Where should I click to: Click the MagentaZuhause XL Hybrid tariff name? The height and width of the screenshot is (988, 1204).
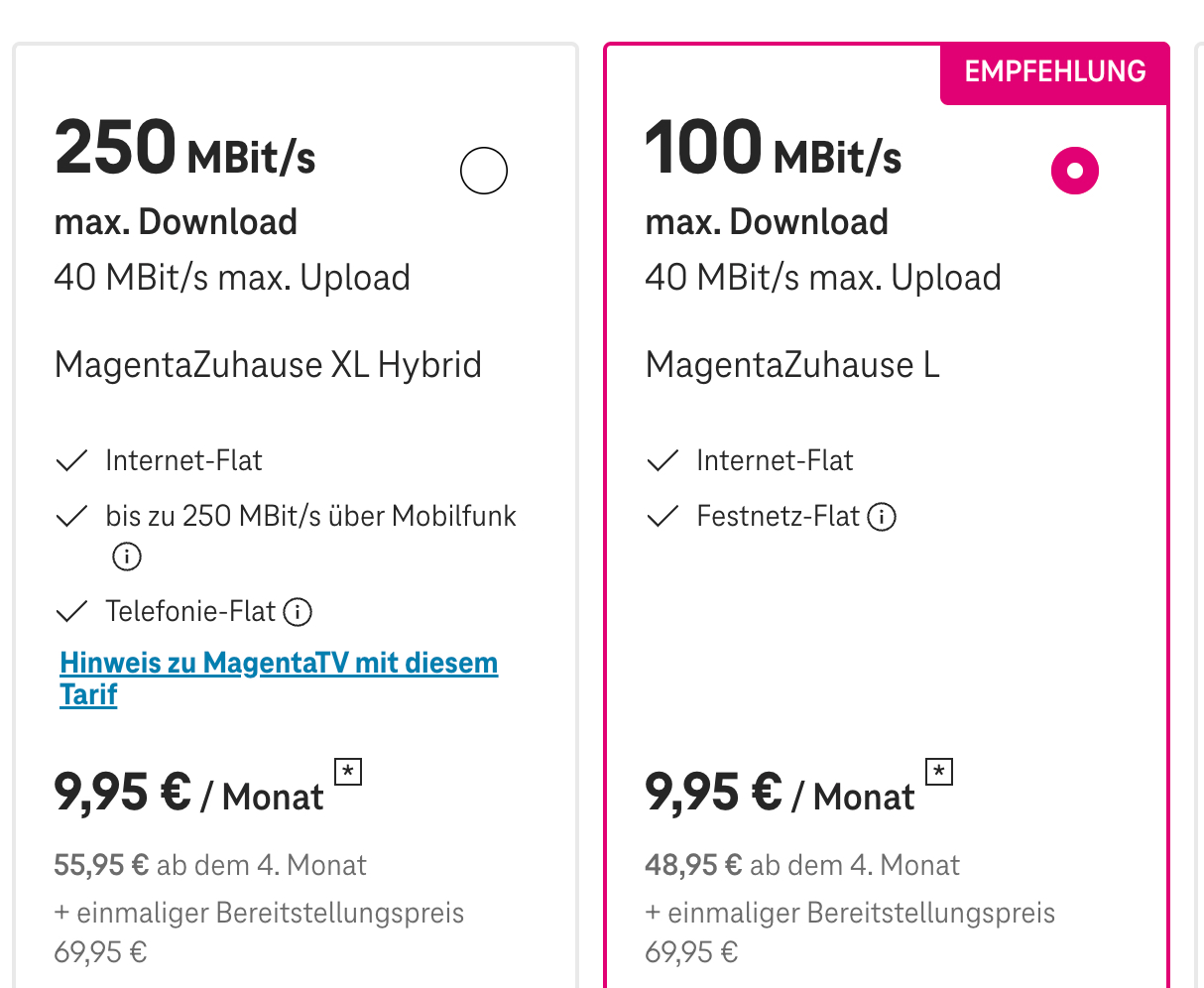tap(268, 365)
